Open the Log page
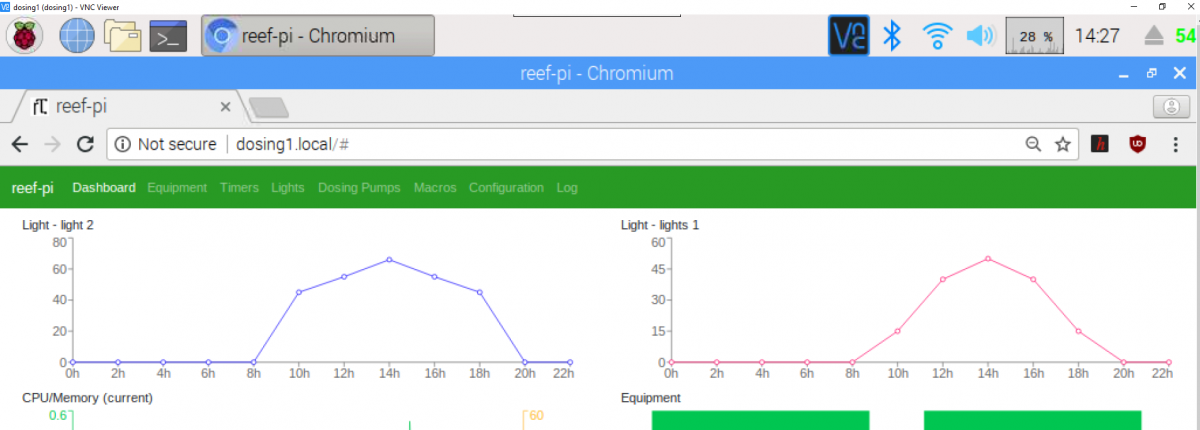 click(567, 188)
